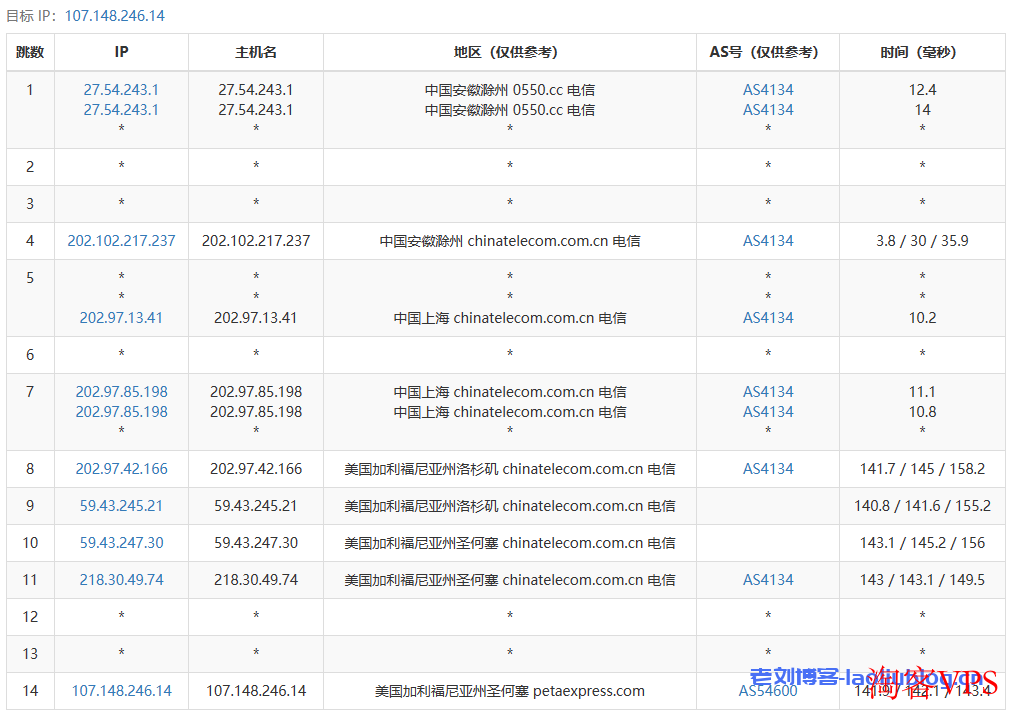Click the 洛杉矶 region cell in hop 8 row
The width and height of the screenshot is (1009, 715).
click(510, 469)
